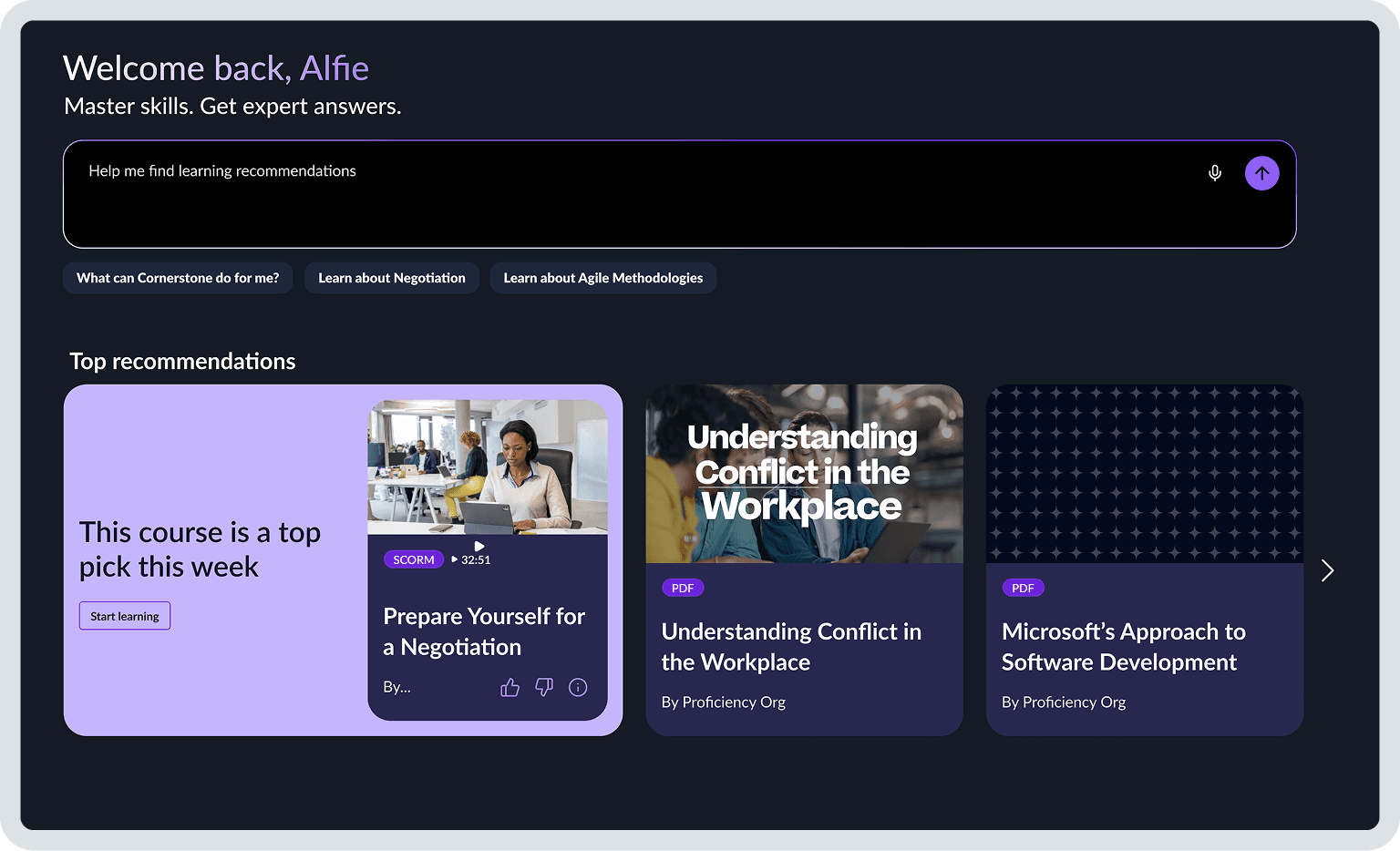Give a thumbs up to the Negotiation course
1400x851 pixels.
pyautogui.click(x=510, y=687)
